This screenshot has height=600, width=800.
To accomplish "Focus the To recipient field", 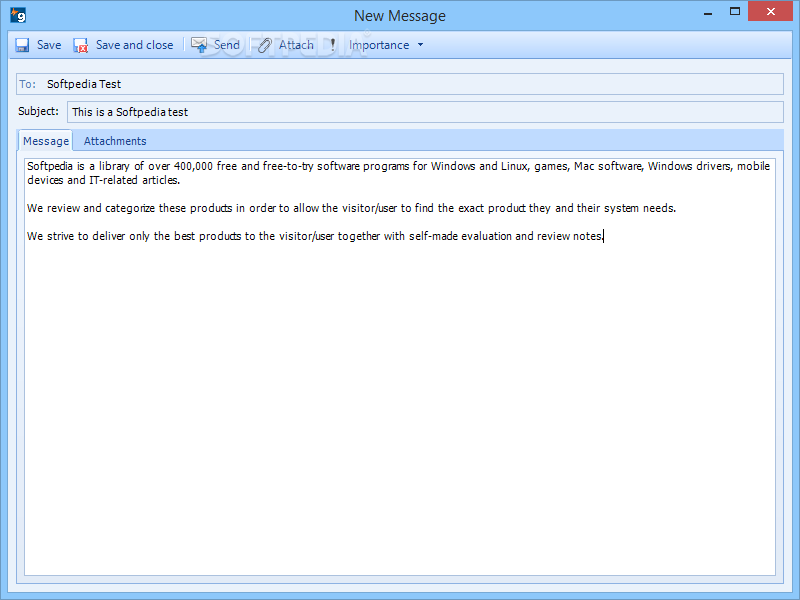I will pyautogui.click(x=400, y=84).
